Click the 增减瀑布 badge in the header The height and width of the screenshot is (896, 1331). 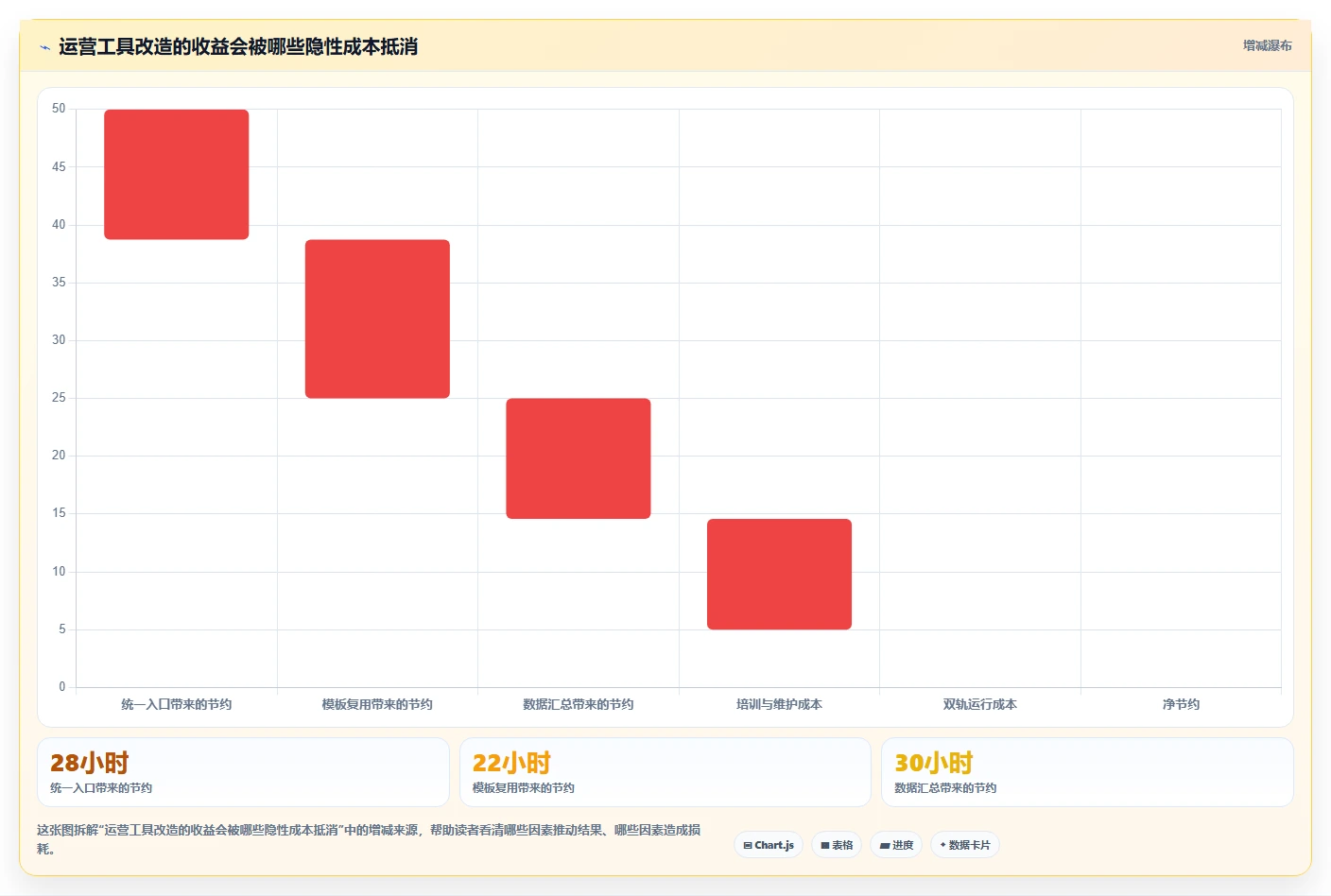point(1267,45)
